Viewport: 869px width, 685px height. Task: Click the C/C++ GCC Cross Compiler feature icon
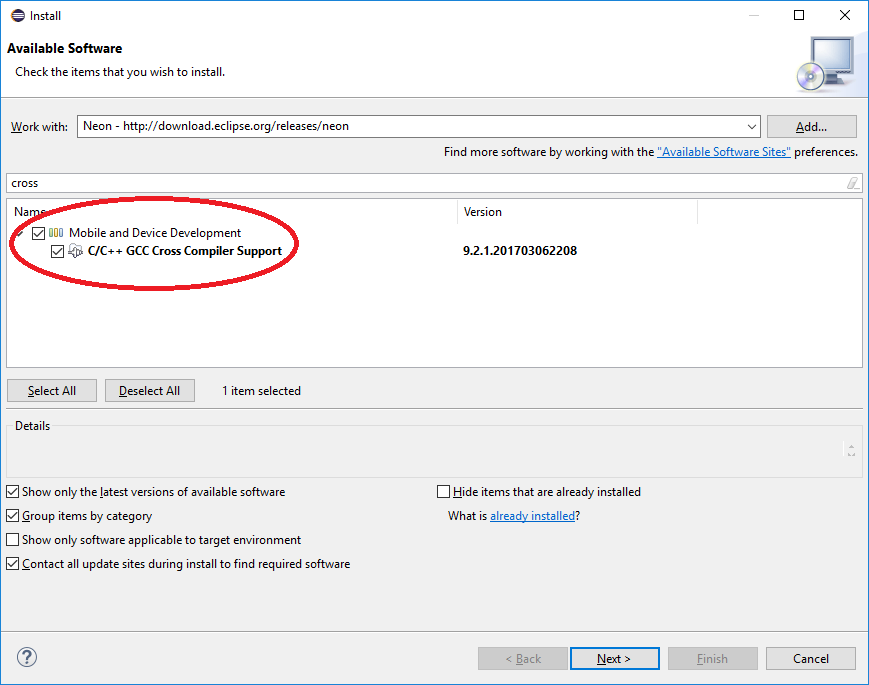(75, 251)
